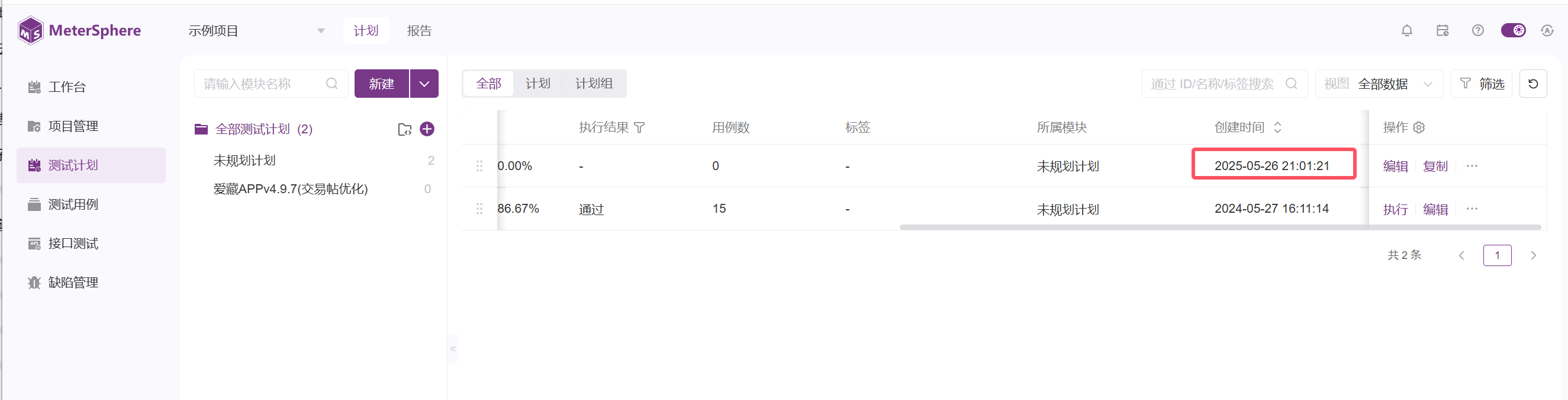The image size is (1568, 400).
Task: Add a module with the plus icon
Action: pyautogui.click(x=427, y=129)
